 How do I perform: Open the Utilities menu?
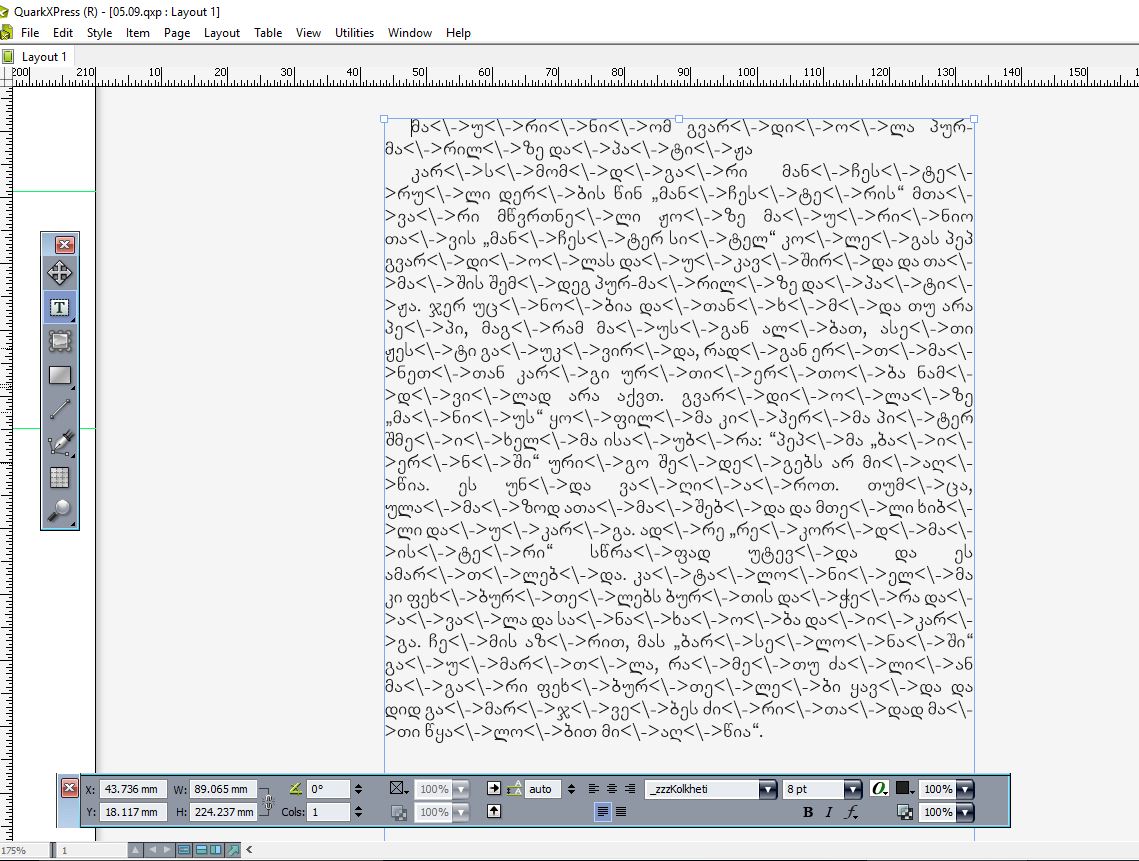click(354, 33)
